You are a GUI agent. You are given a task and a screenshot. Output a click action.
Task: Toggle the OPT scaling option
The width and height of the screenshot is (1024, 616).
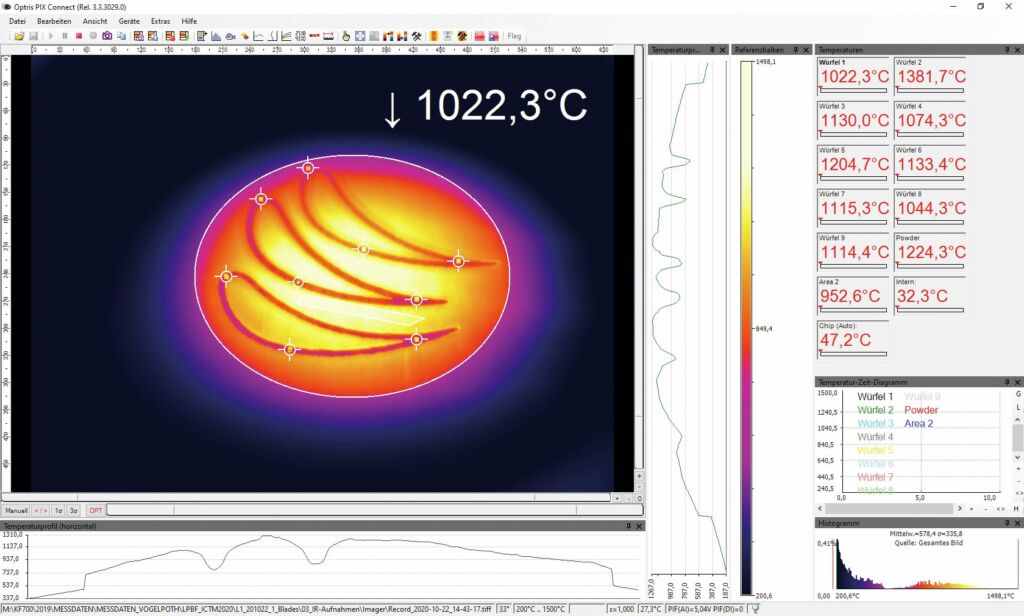click(x=96, y=510)
